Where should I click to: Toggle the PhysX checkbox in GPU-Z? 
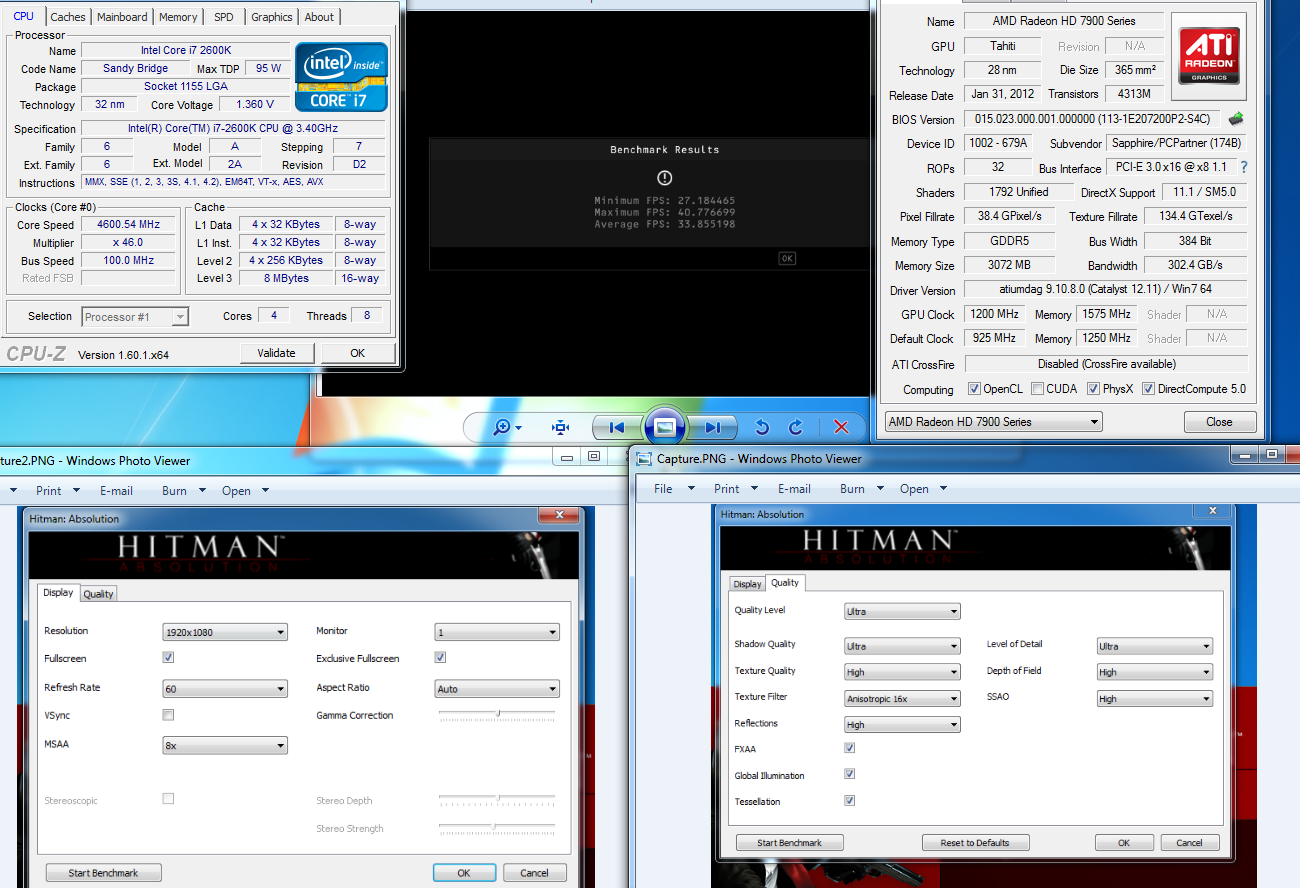(x=1093, y=389)
